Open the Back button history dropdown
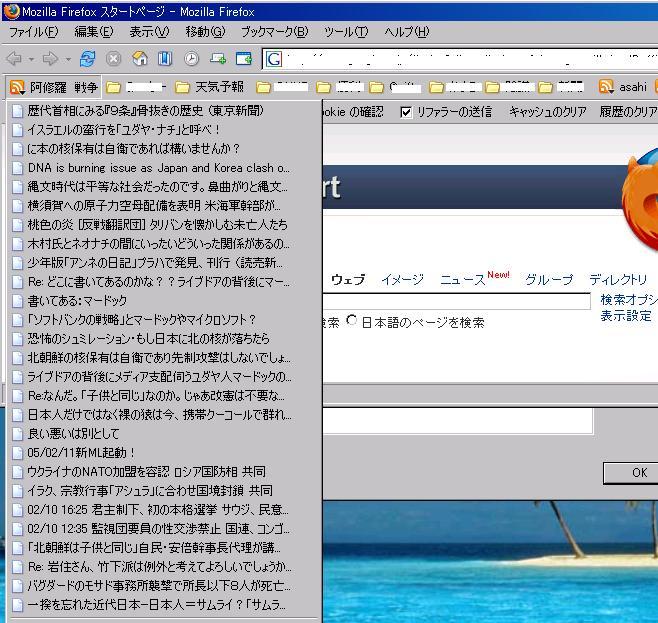658x623 pixels. click(31, 60)
